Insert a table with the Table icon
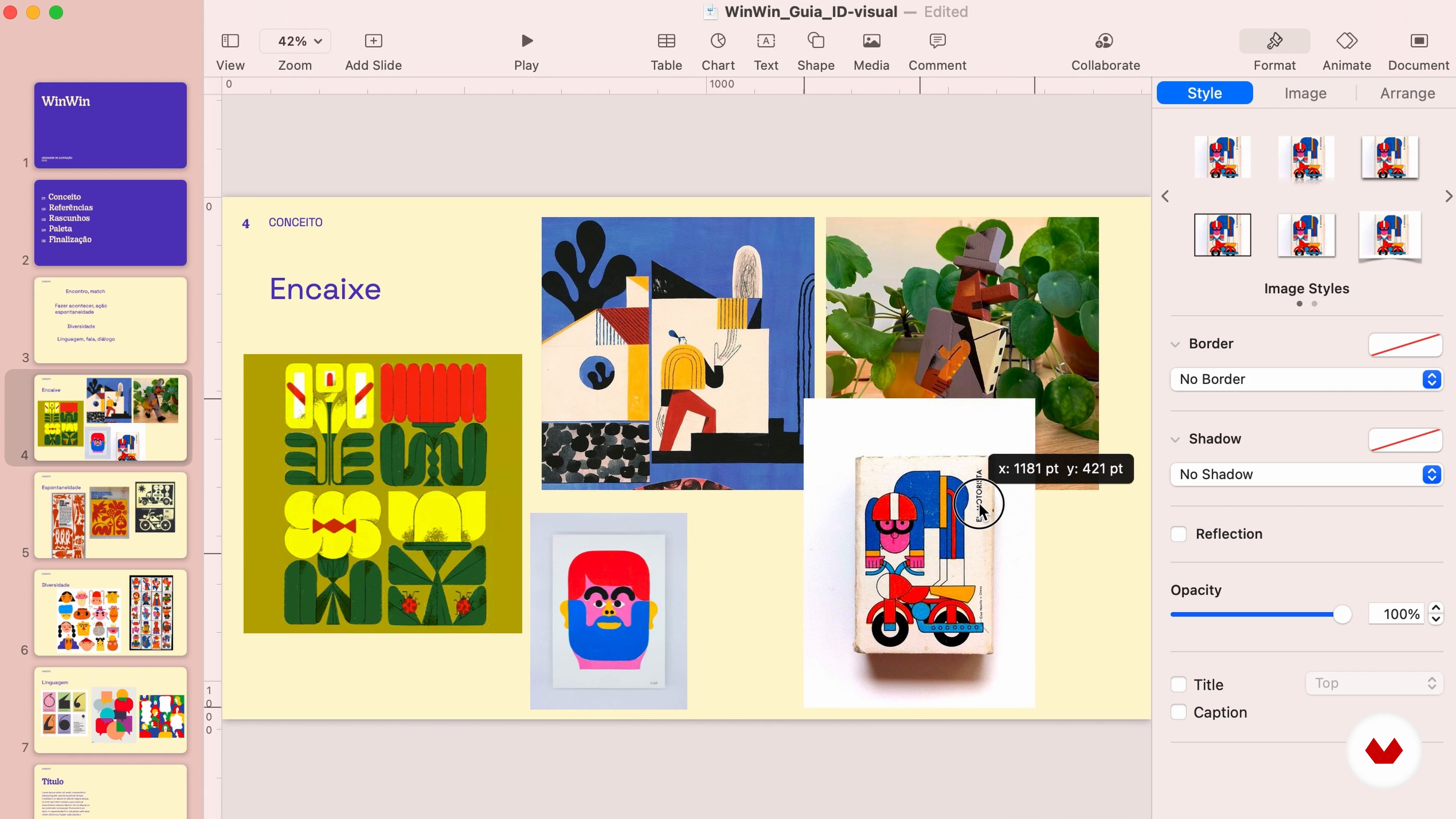The image size is (1456, 819). click(667, 41)
